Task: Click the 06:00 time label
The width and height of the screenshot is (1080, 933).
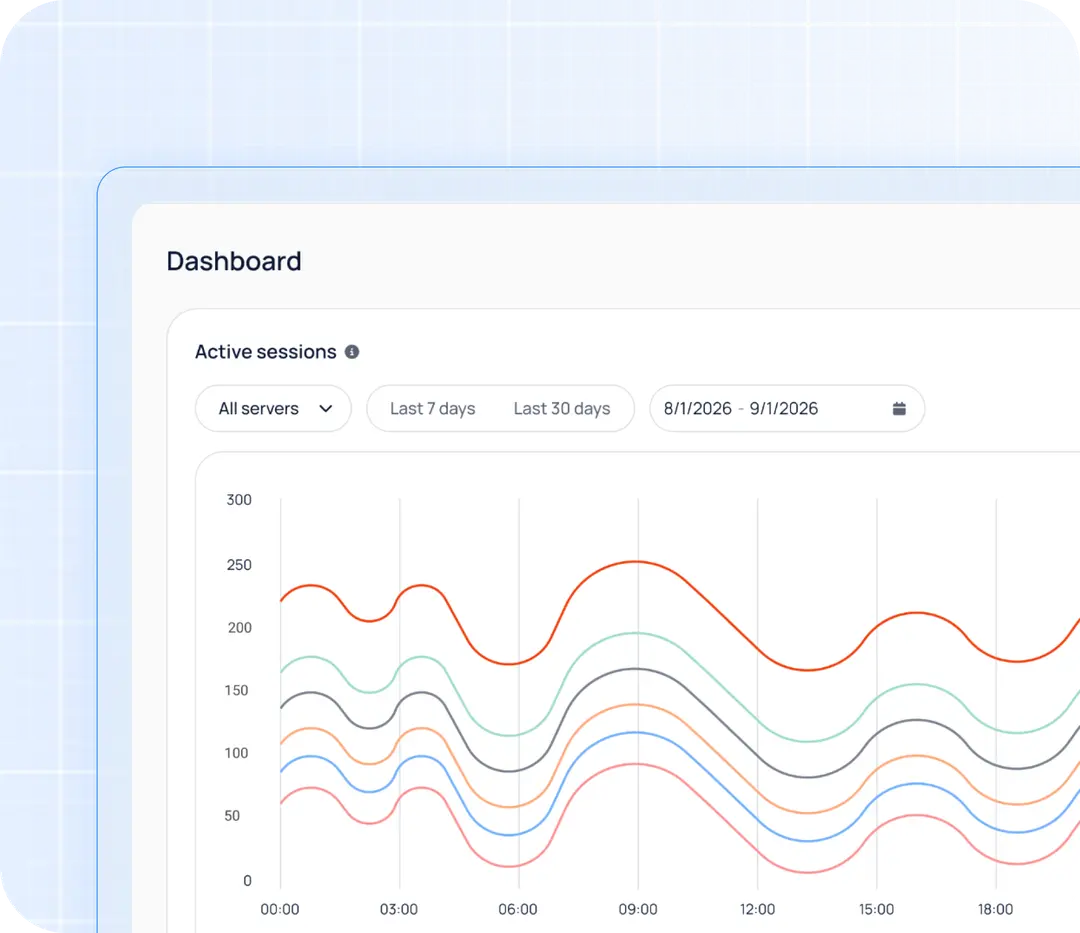Action: tap(518, 909)
